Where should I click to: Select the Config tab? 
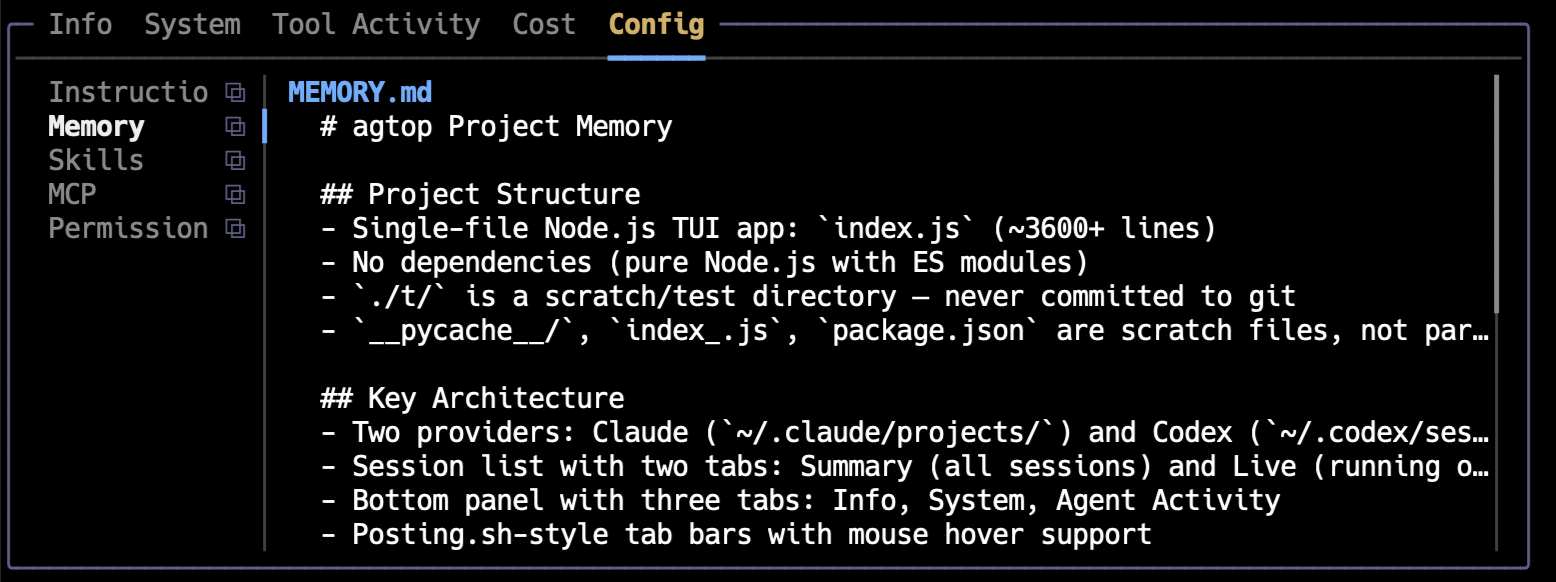point(656,24)
